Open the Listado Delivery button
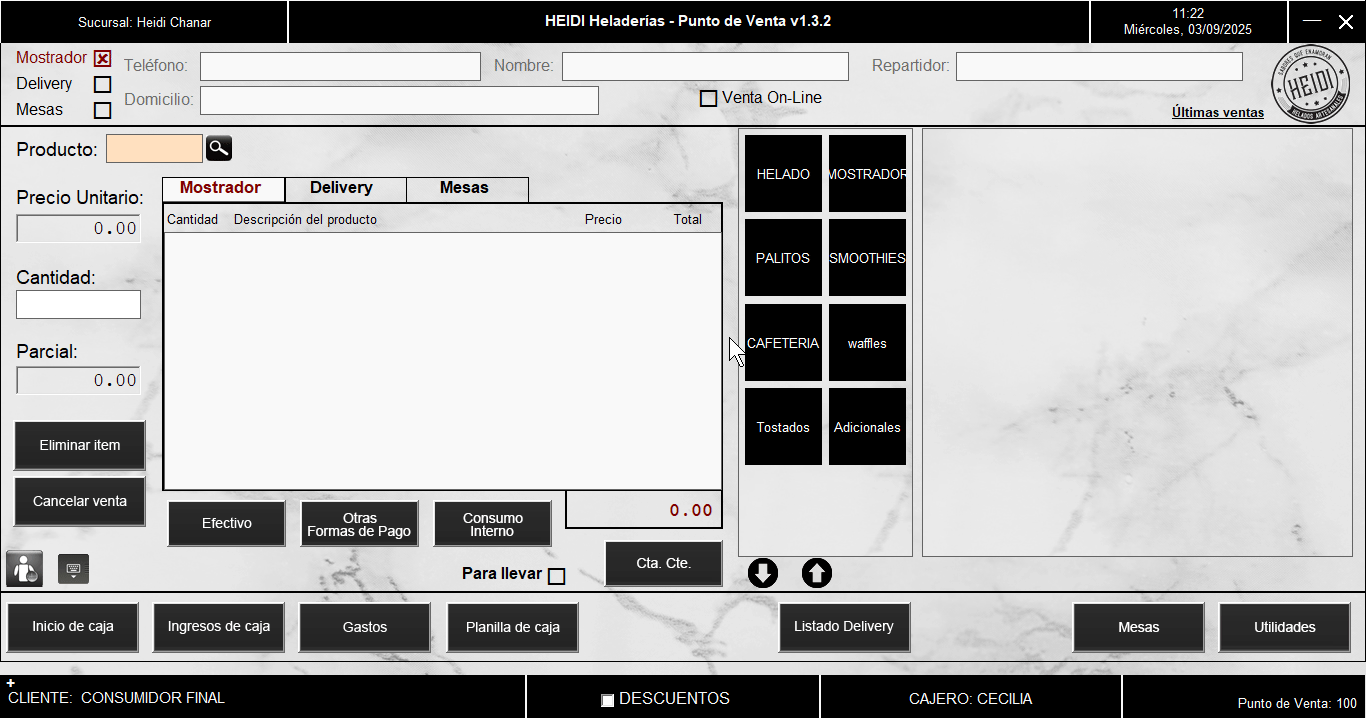Image resolution: width=1366 pixels, height=718 pixels. tap(844, 628)
